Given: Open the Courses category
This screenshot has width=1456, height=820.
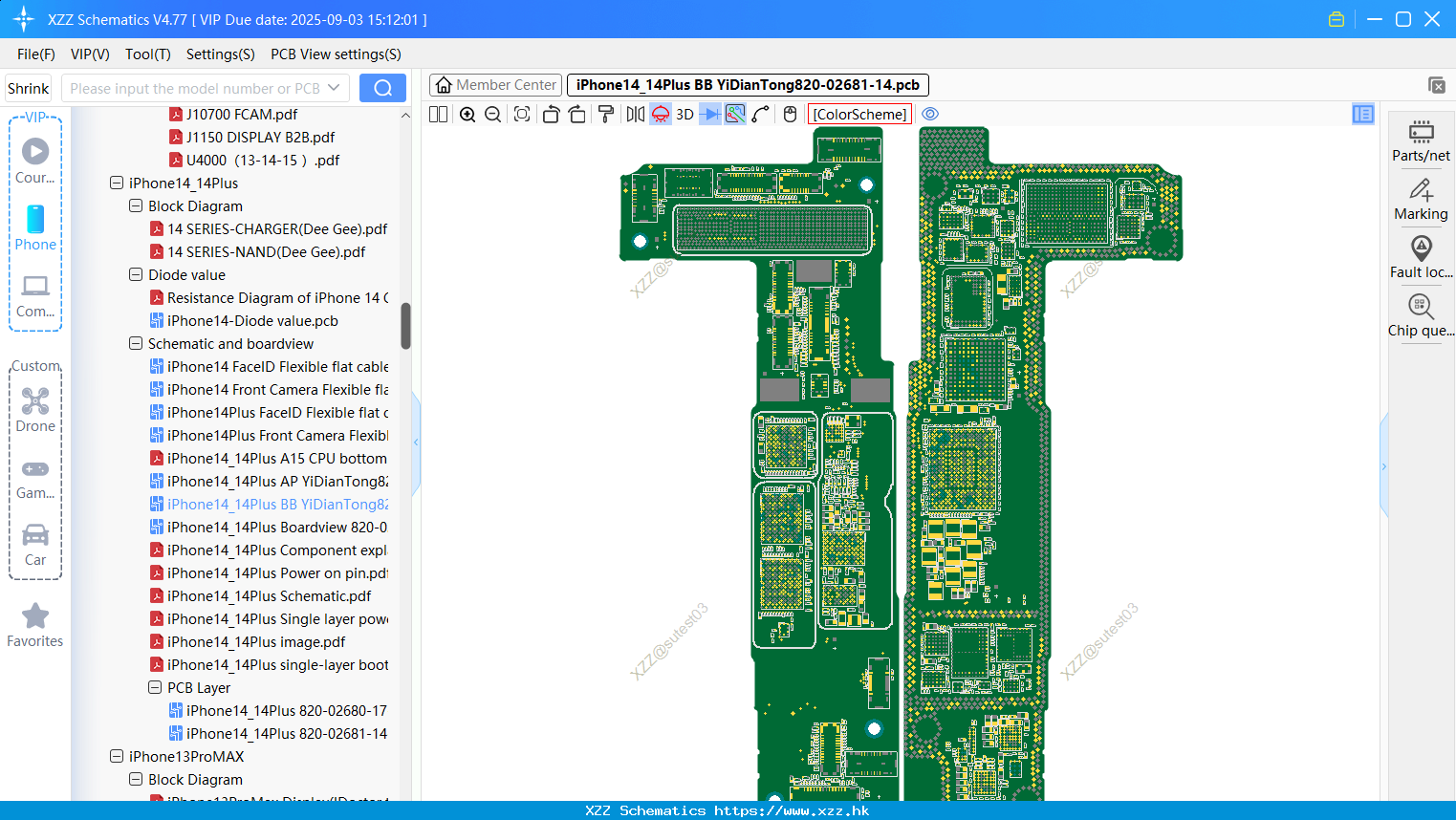Looking at the screenshot, I should tap(35, 161).
